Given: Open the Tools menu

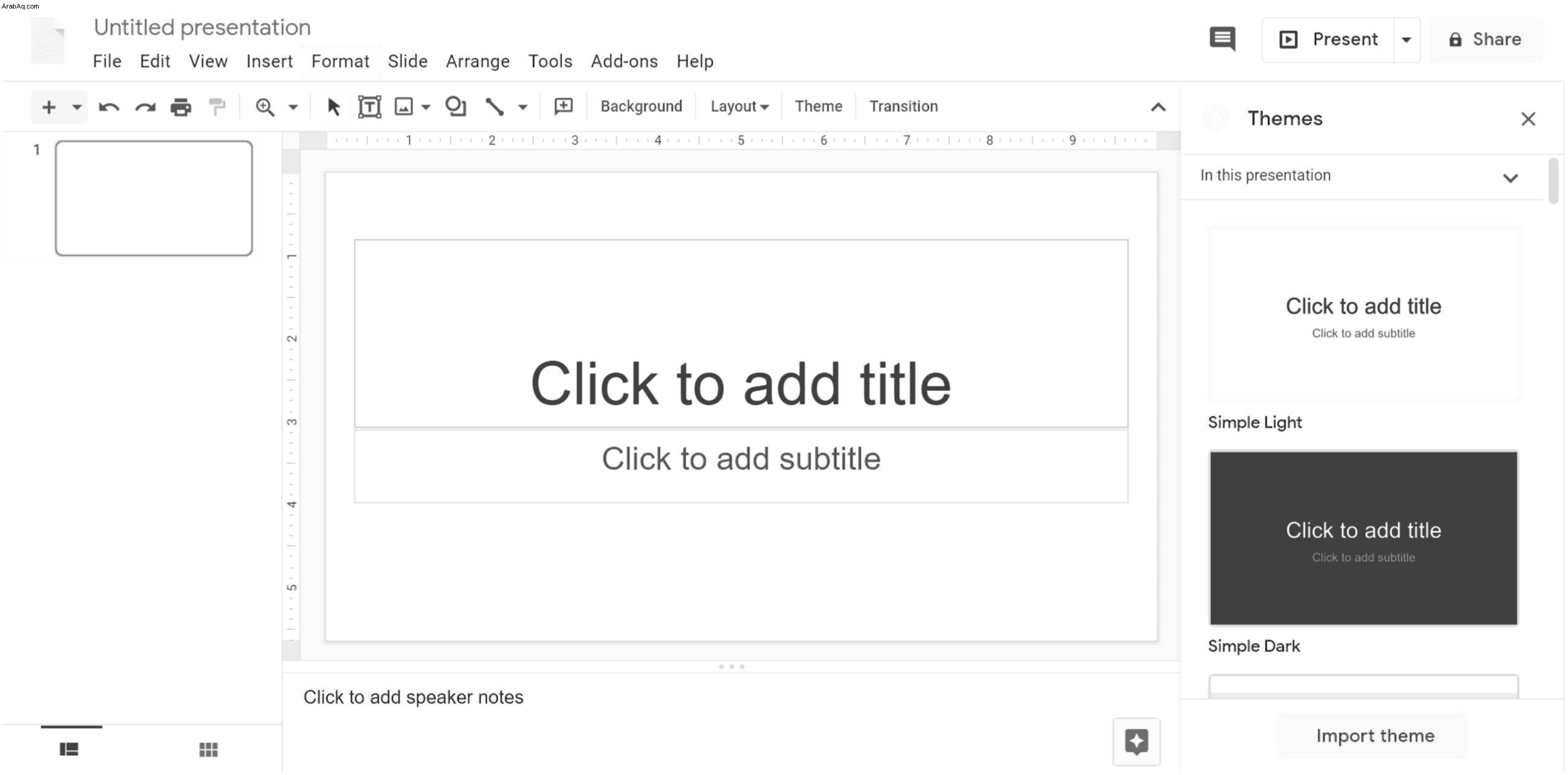Looking at the screenshot, I should 550,61.
